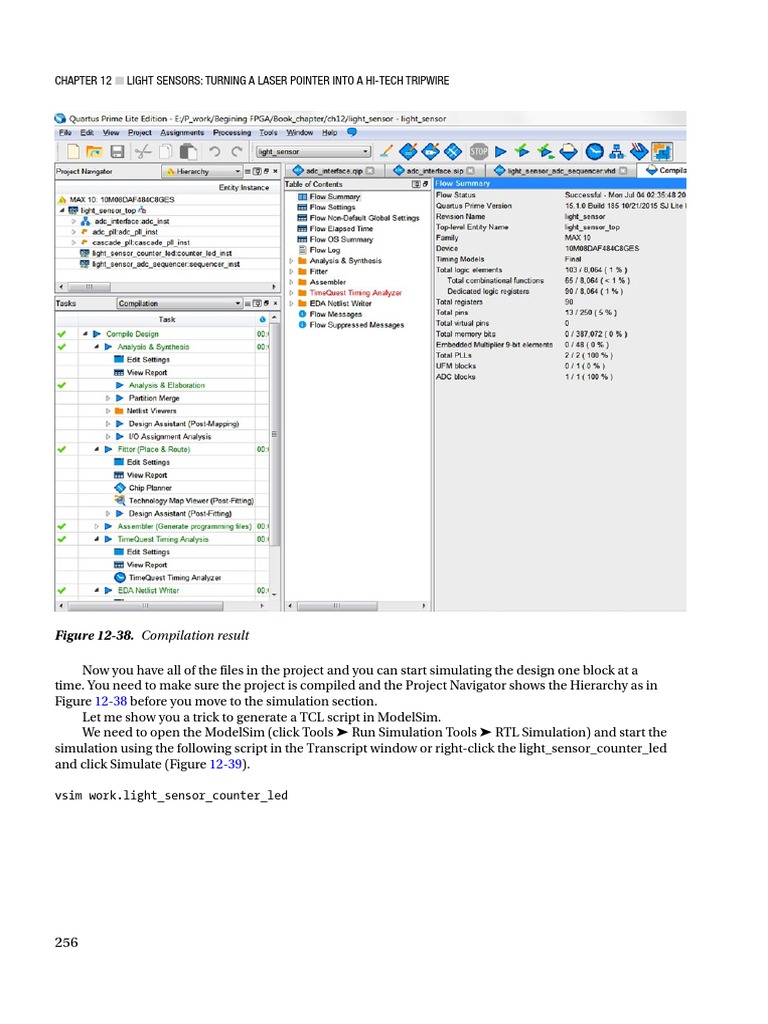
Task: Open the project entity dropdown showing light_sensor
Action: coord(365,152)
